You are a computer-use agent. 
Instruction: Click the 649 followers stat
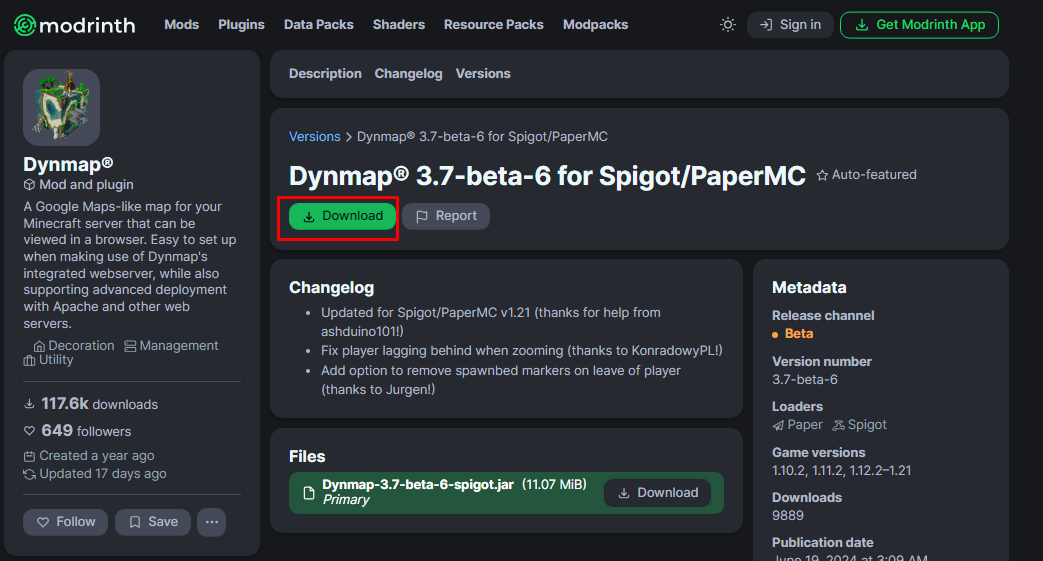pyautogui.click(x=78, y=431)
